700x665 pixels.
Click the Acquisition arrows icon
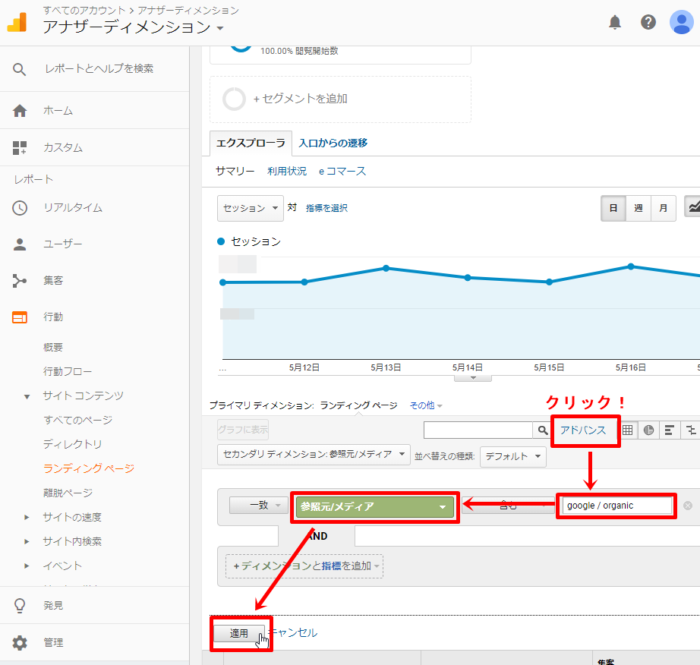[20, 281]
